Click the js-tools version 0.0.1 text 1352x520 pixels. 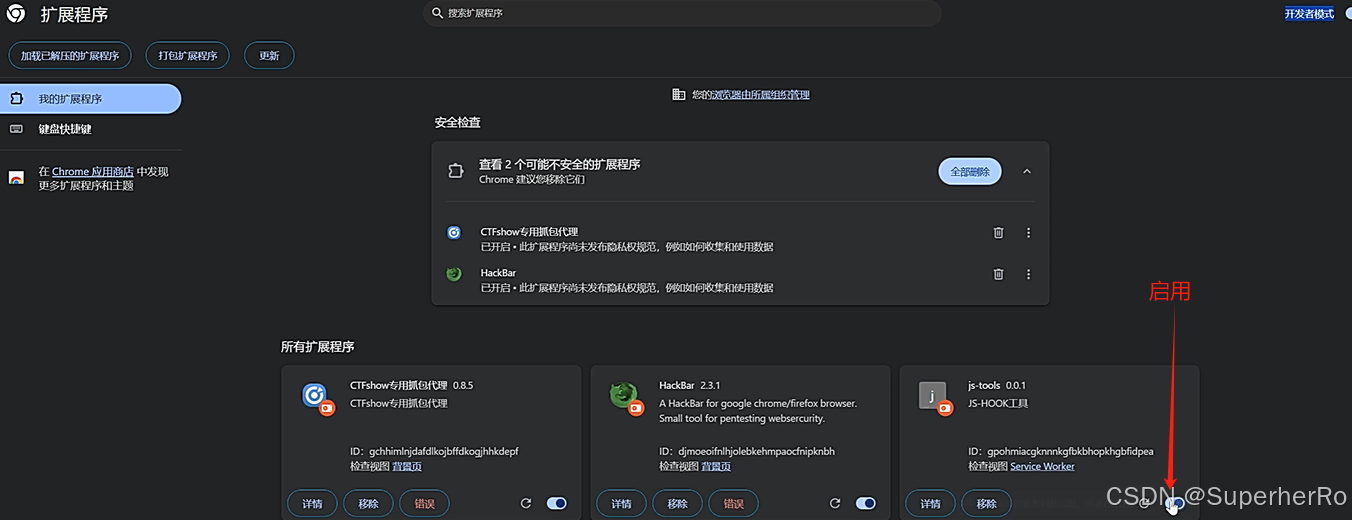click(x=1016, y=385)
